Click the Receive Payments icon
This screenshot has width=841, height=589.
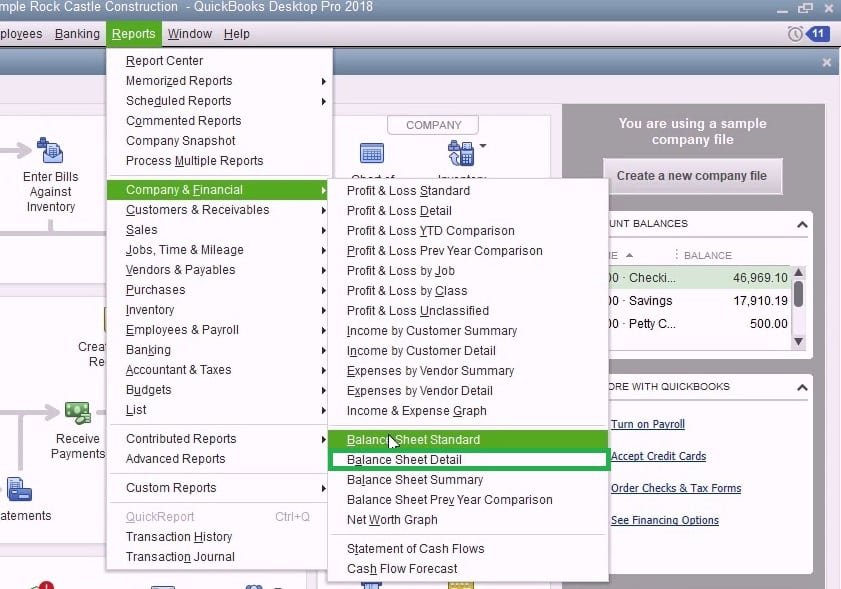(x=78, y=412)
